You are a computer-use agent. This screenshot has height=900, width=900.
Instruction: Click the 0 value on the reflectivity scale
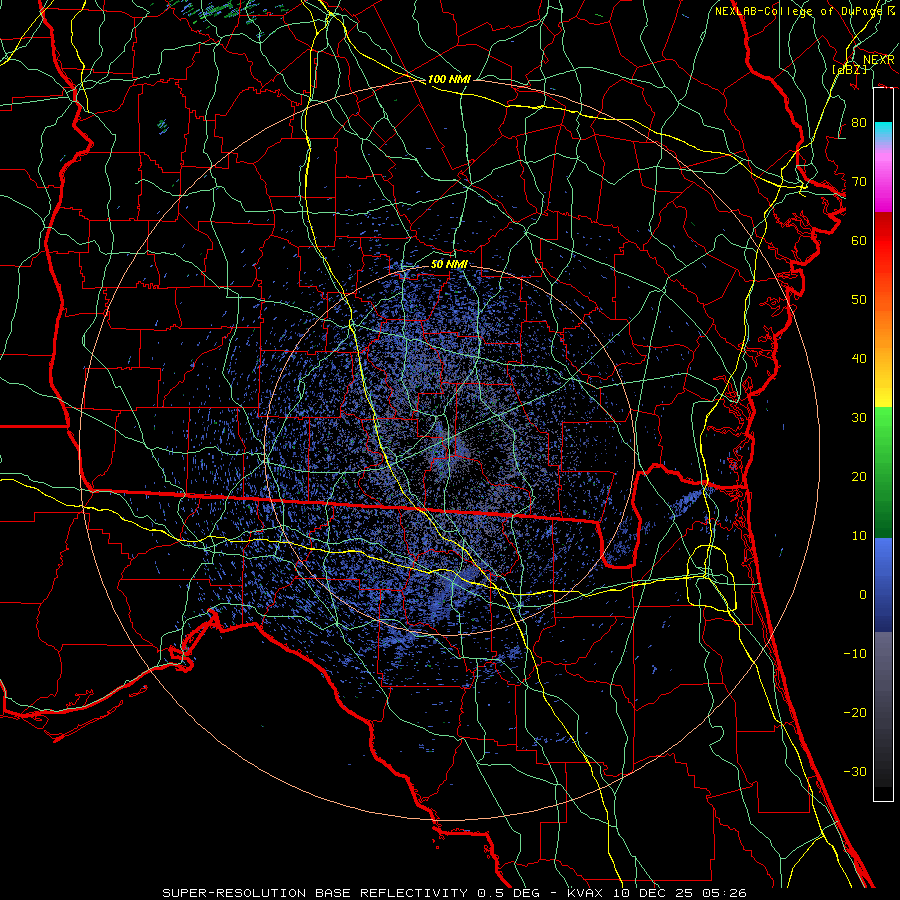(863, 595)
